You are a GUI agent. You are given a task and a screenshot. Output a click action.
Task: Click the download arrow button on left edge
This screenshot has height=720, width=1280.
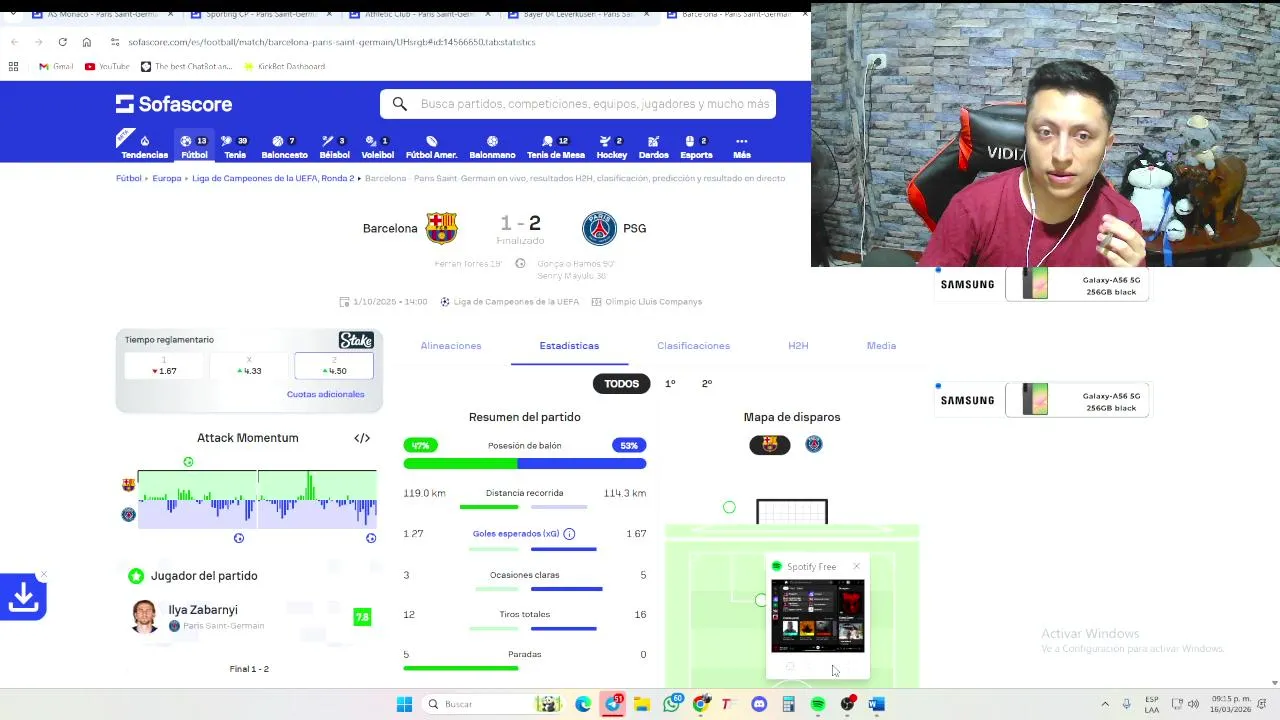tap(23, 598)
